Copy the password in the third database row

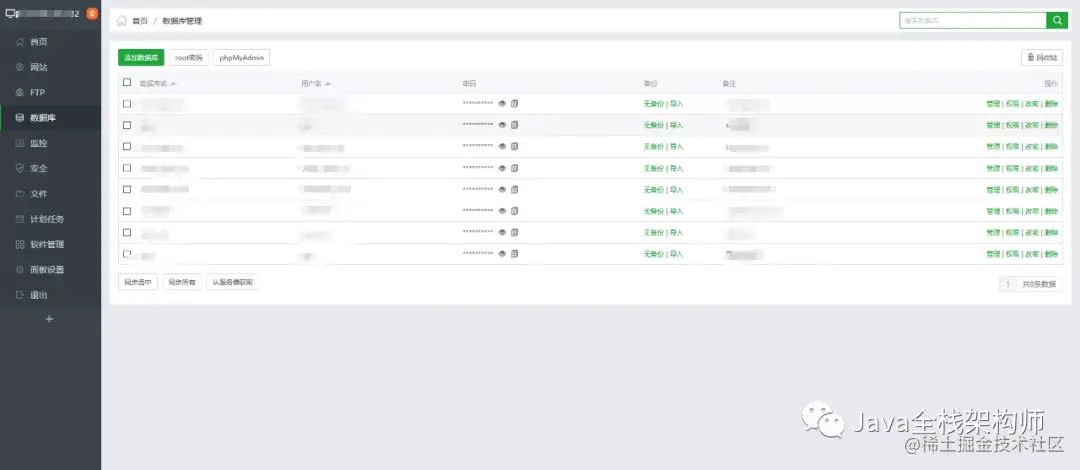coord(515,146)
